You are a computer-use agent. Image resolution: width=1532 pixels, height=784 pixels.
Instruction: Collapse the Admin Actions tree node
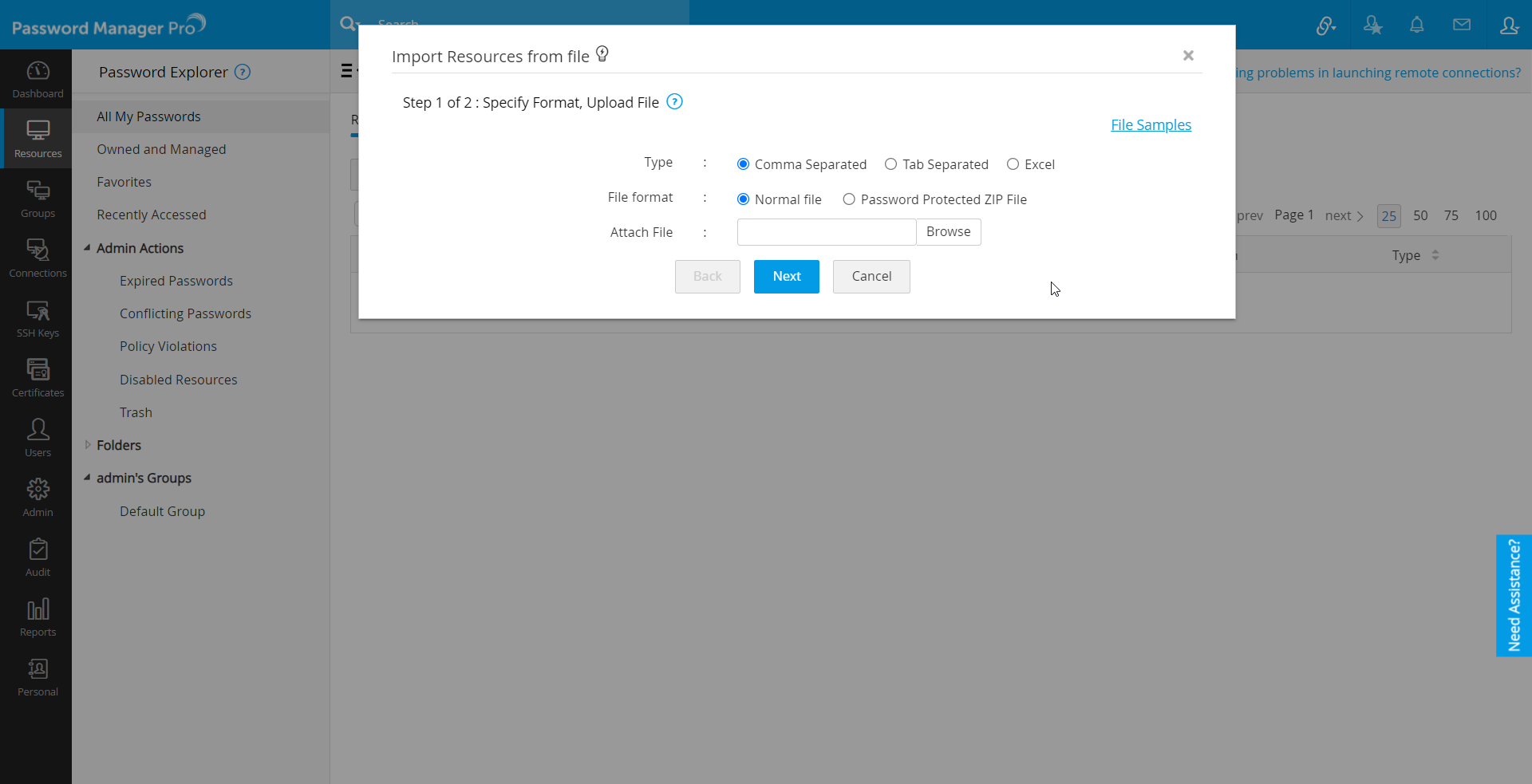pyautogui.click(x=87, y=248)
